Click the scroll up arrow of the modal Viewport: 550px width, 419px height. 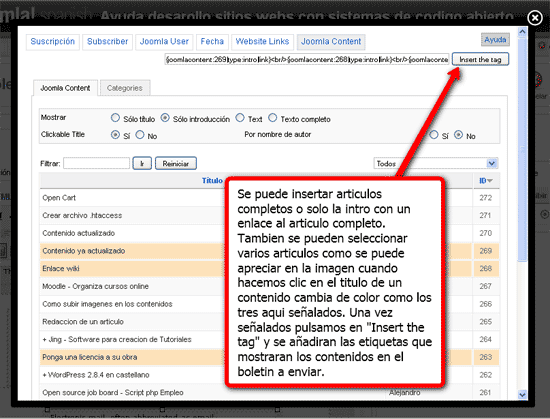click(522, 32)
